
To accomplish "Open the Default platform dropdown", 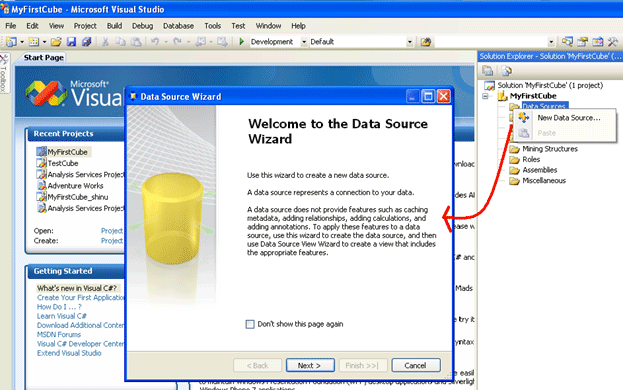I will click(410, 42).
